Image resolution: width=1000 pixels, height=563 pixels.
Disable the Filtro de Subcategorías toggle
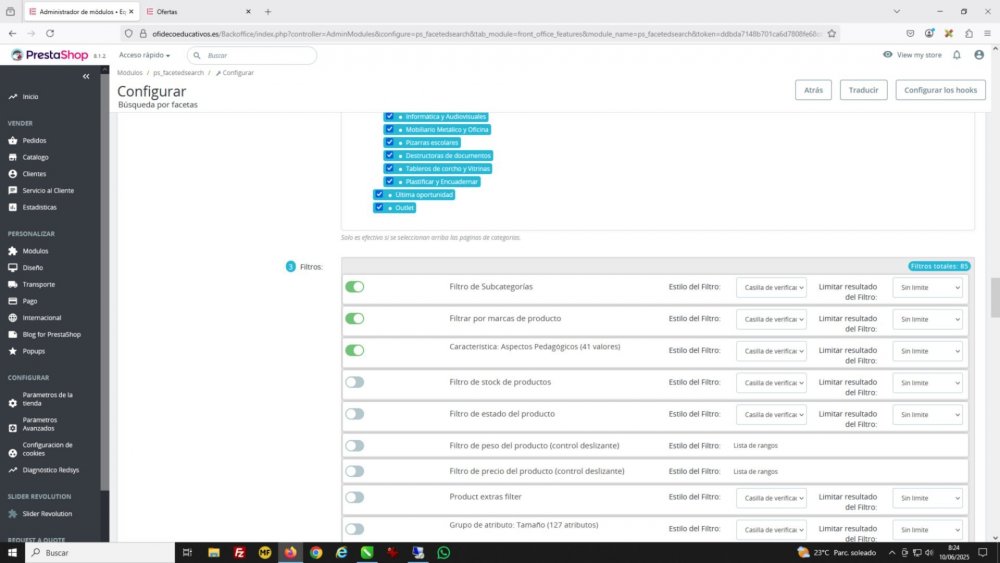tap(355, 287)
